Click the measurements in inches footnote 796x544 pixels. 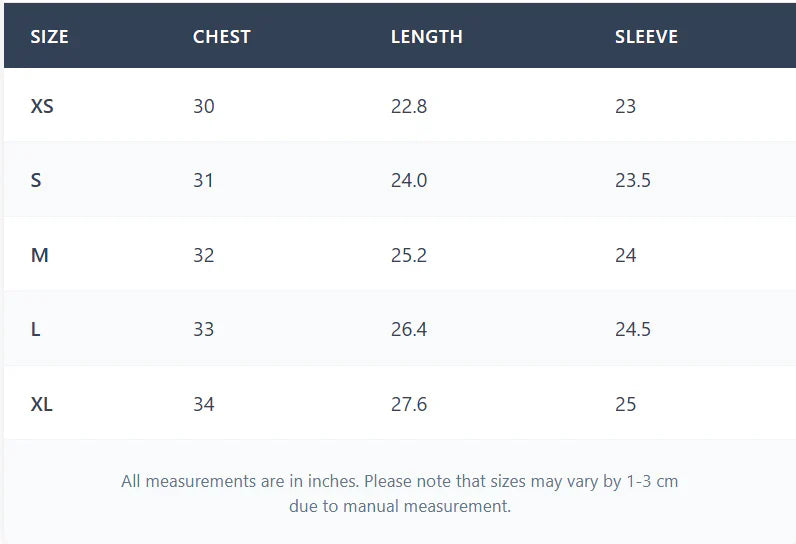click(399, 493)
